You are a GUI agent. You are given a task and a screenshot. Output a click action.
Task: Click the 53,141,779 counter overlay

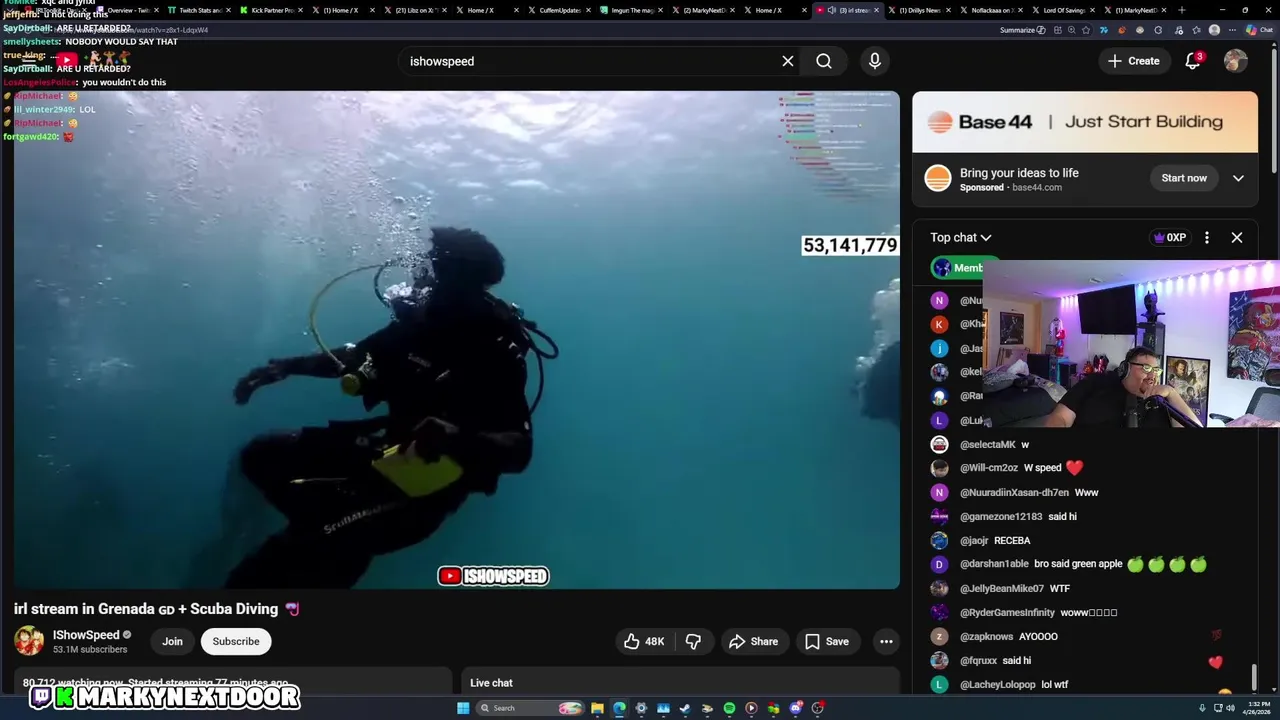pos(850,245)
